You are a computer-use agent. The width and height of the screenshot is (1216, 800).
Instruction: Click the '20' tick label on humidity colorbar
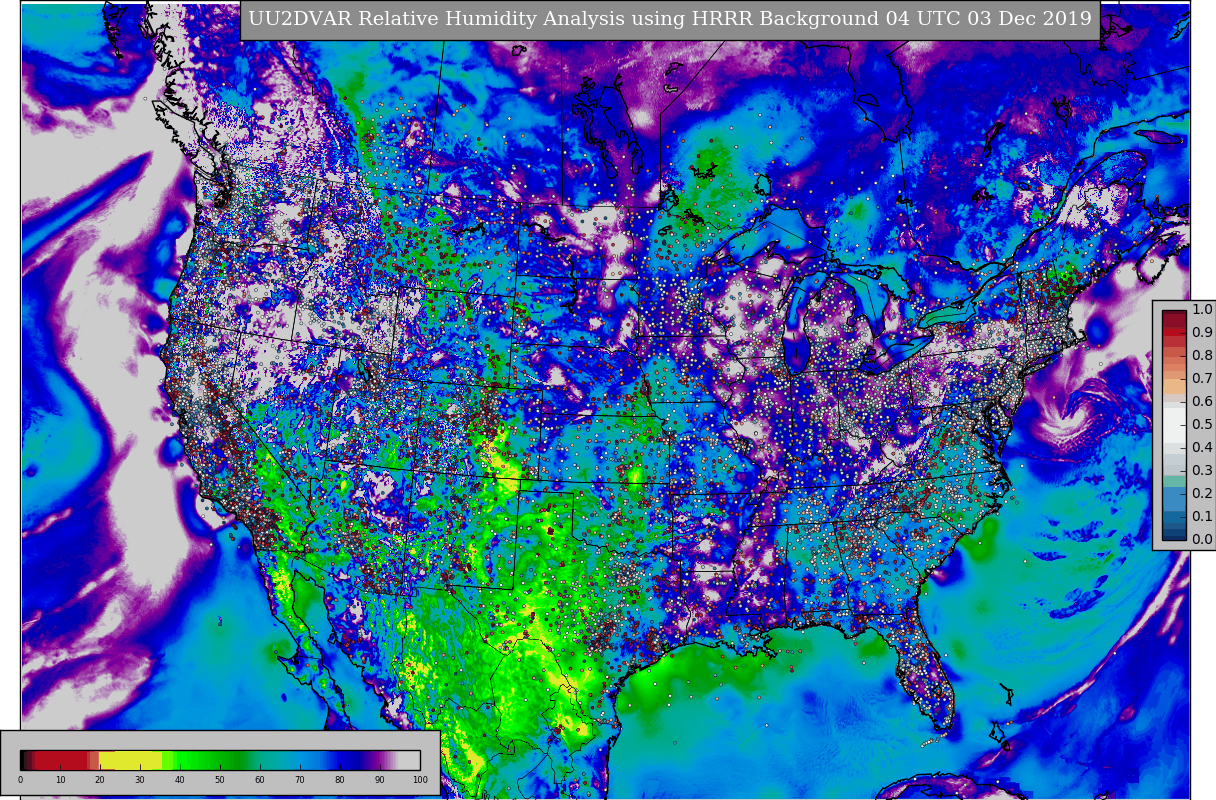point(100,780)
